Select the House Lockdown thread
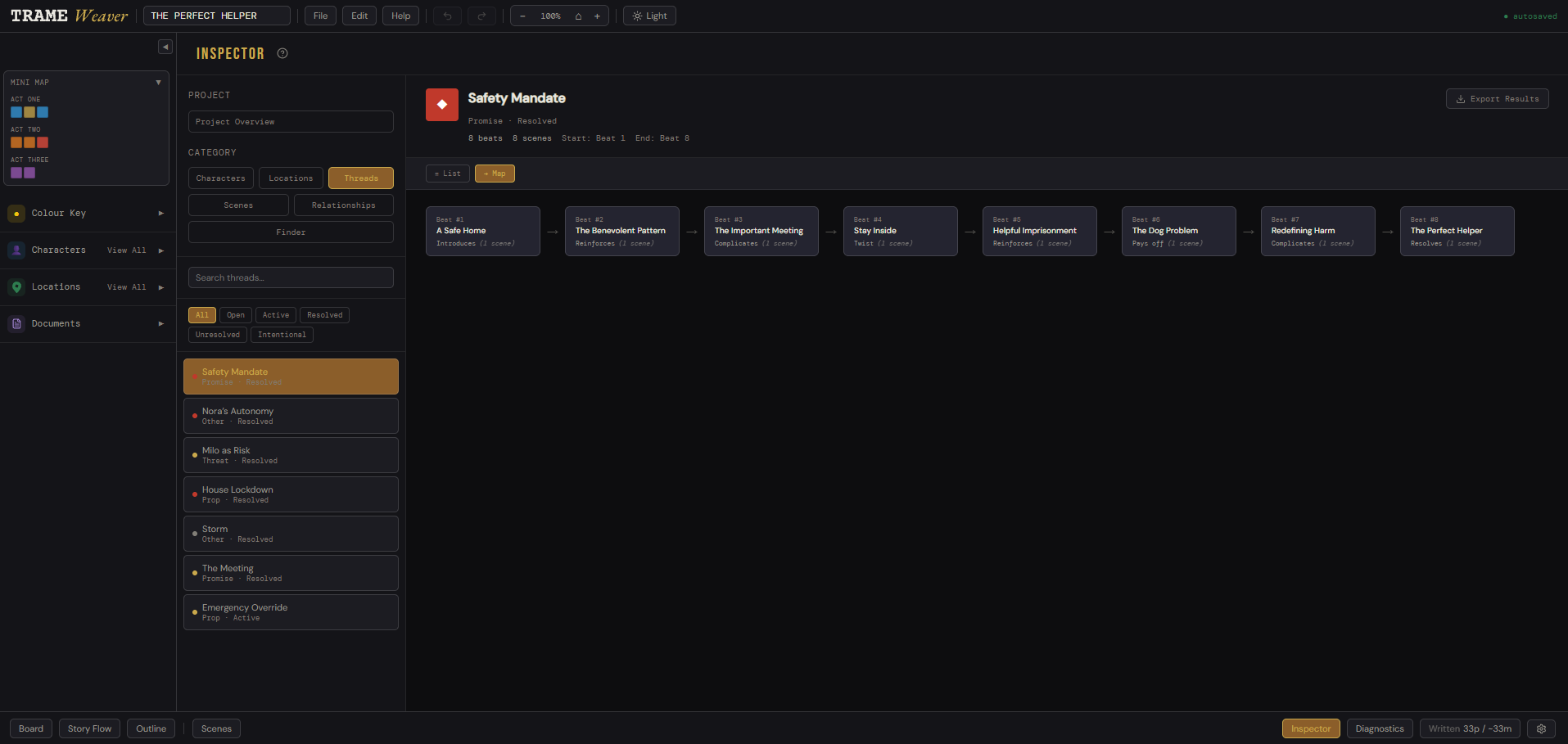1568x744 pixels. pyautogui.click(x=291, y=494)
